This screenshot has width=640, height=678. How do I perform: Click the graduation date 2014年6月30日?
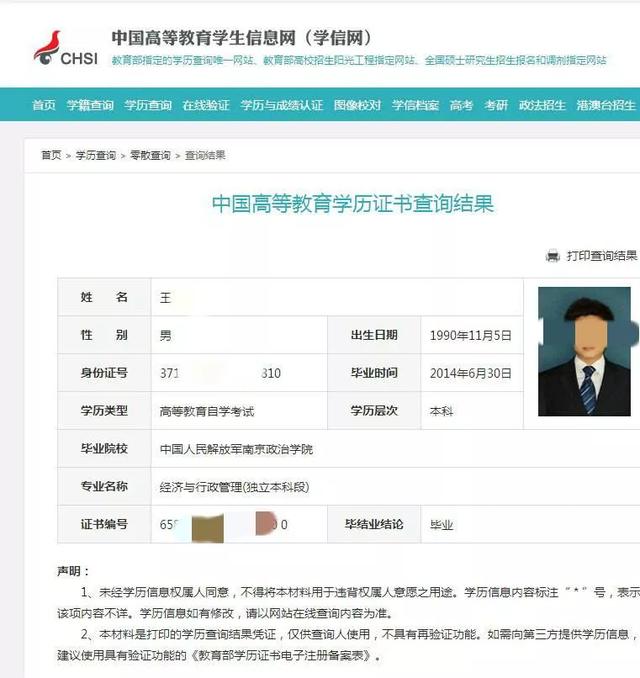coord(470,373)
